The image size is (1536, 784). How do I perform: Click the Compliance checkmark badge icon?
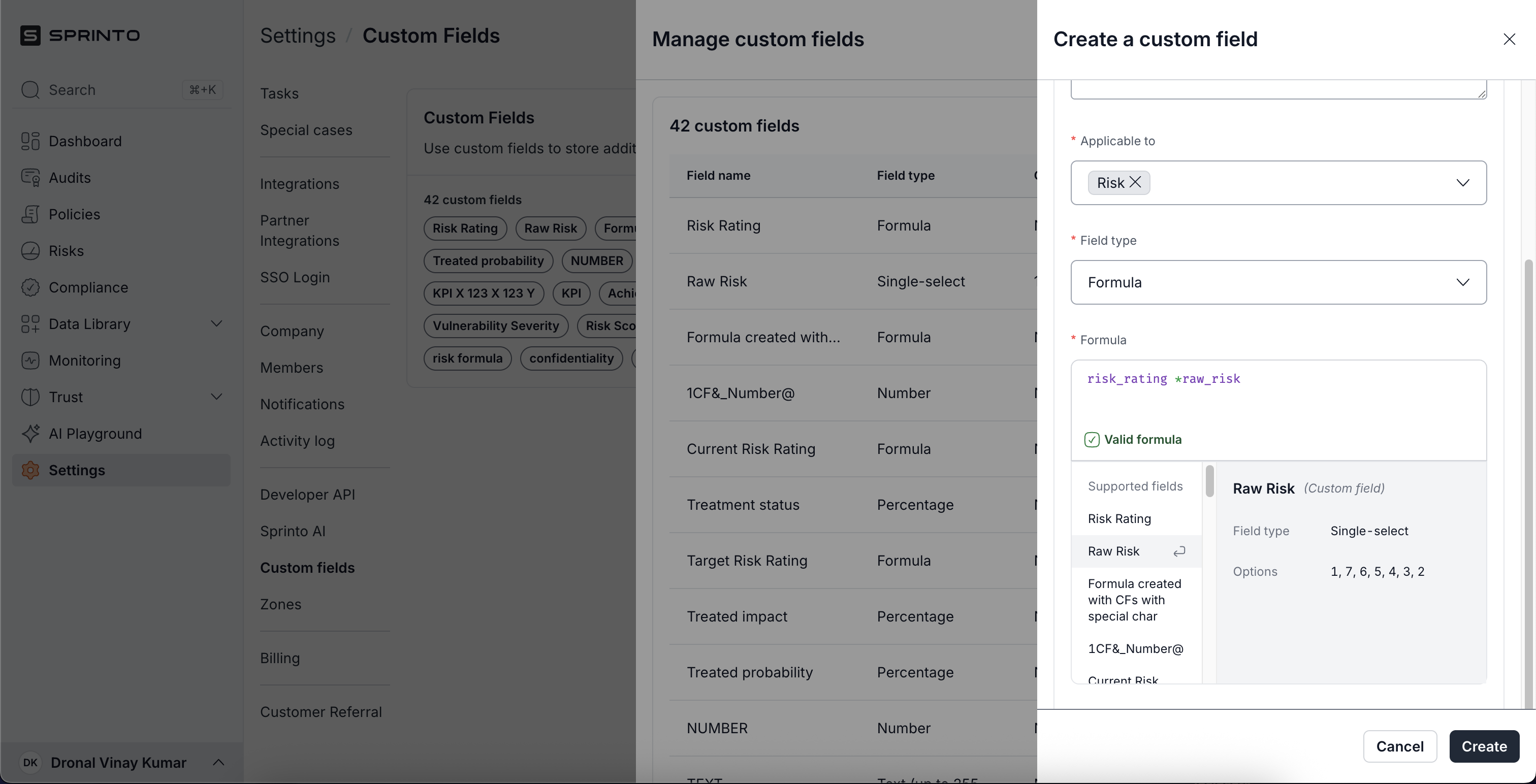click(30, 287)
